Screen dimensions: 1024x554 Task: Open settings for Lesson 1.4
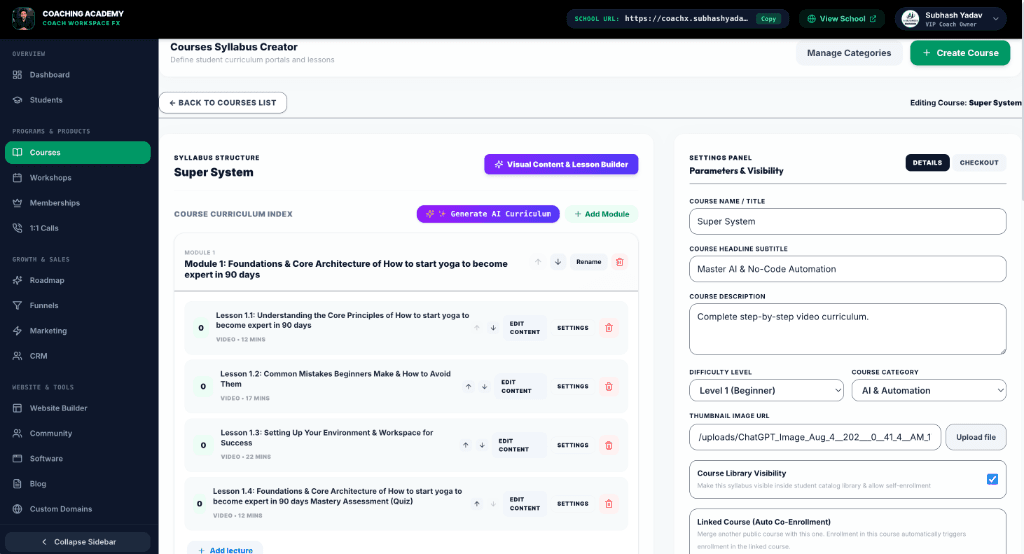coord(573,504)
